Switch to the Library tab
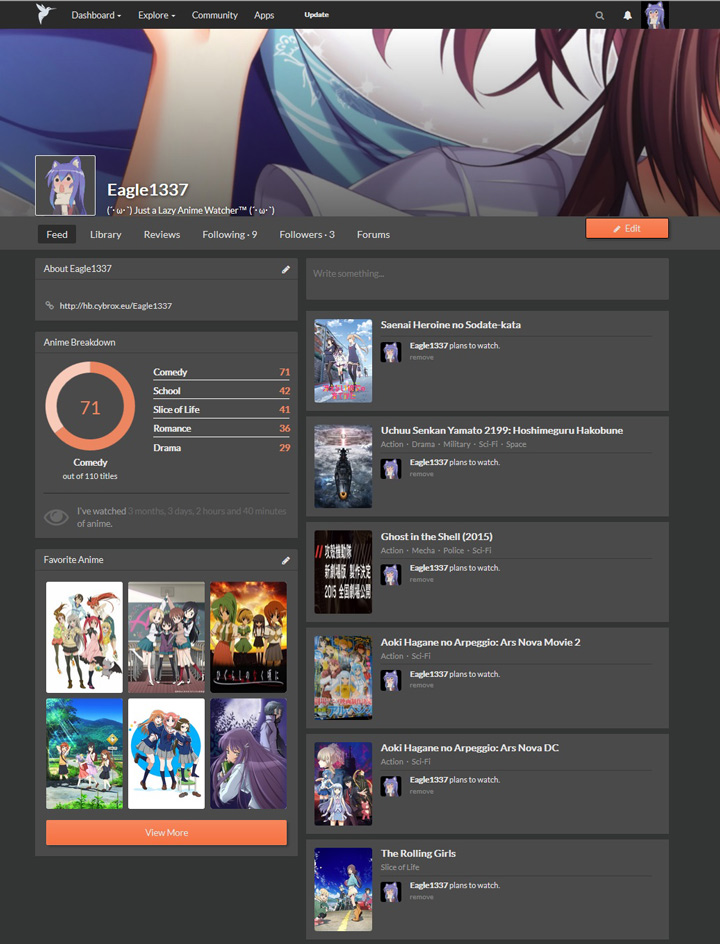Viewport: 720px width, 944px height. [x=105, y=234]
